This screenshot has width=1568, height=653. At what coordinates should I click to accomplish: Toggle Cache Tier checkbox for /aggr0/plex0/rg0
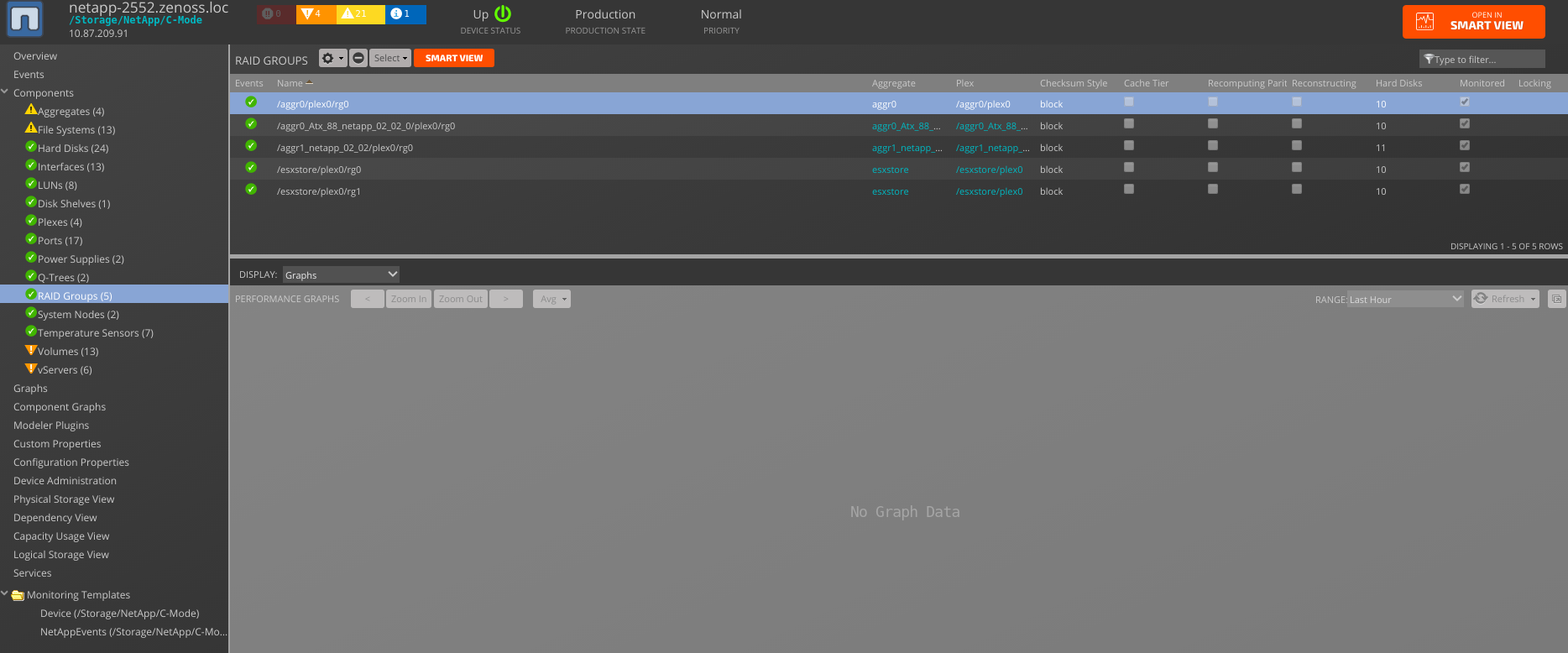[1129, 102]
